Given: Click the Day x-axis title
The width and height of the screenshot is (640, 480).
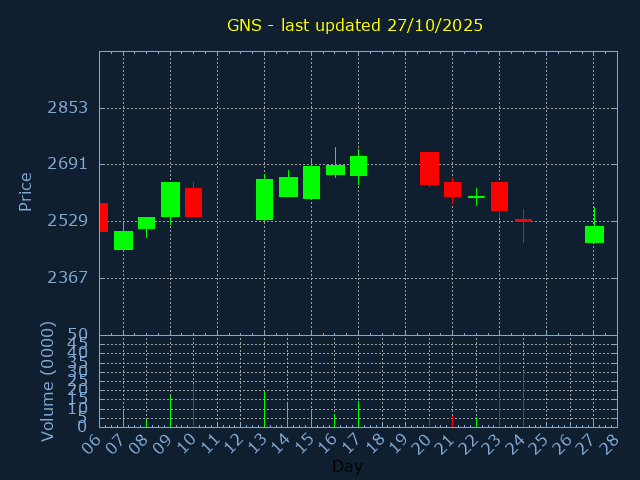Looking at the screenshot, I should point(347,466).
